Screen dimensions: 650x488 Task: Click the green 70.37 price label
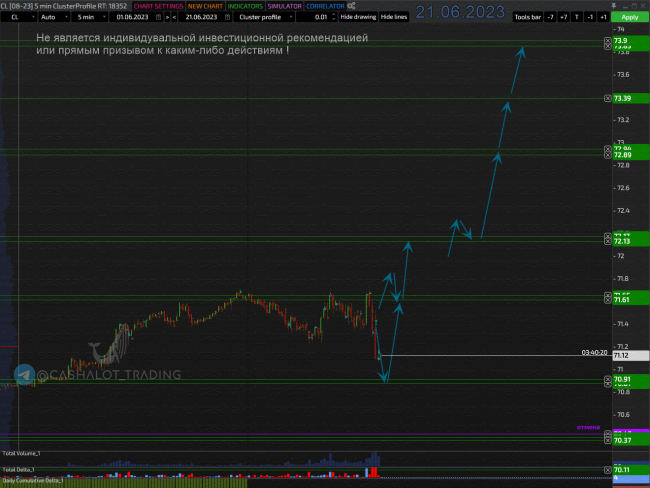tap(631, 440)
